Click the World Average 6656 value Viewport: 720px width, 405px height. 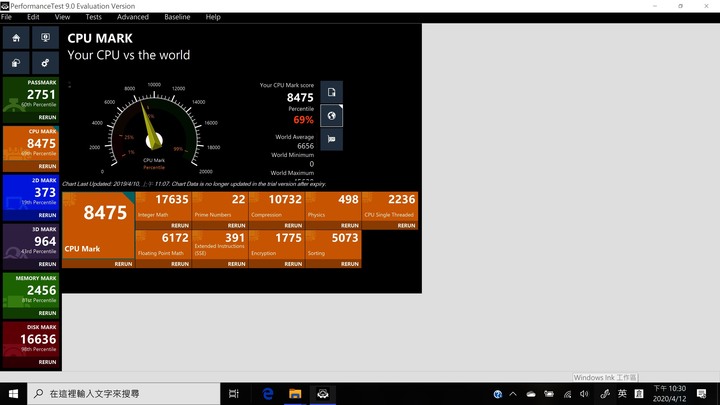tap(305, 146)
